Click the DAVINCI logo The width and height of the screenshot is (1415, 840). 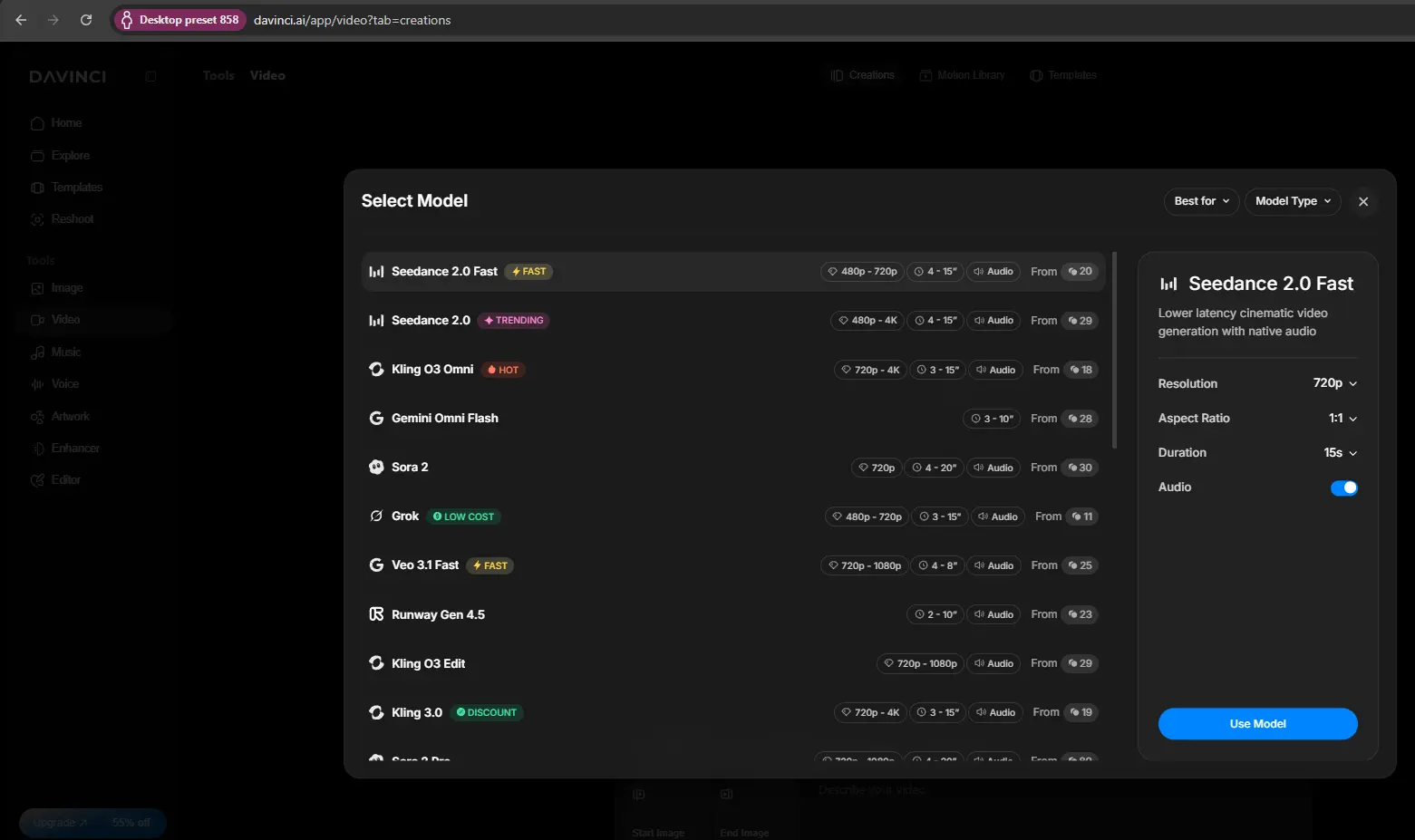pyautogui.click(x=67, y=76)
